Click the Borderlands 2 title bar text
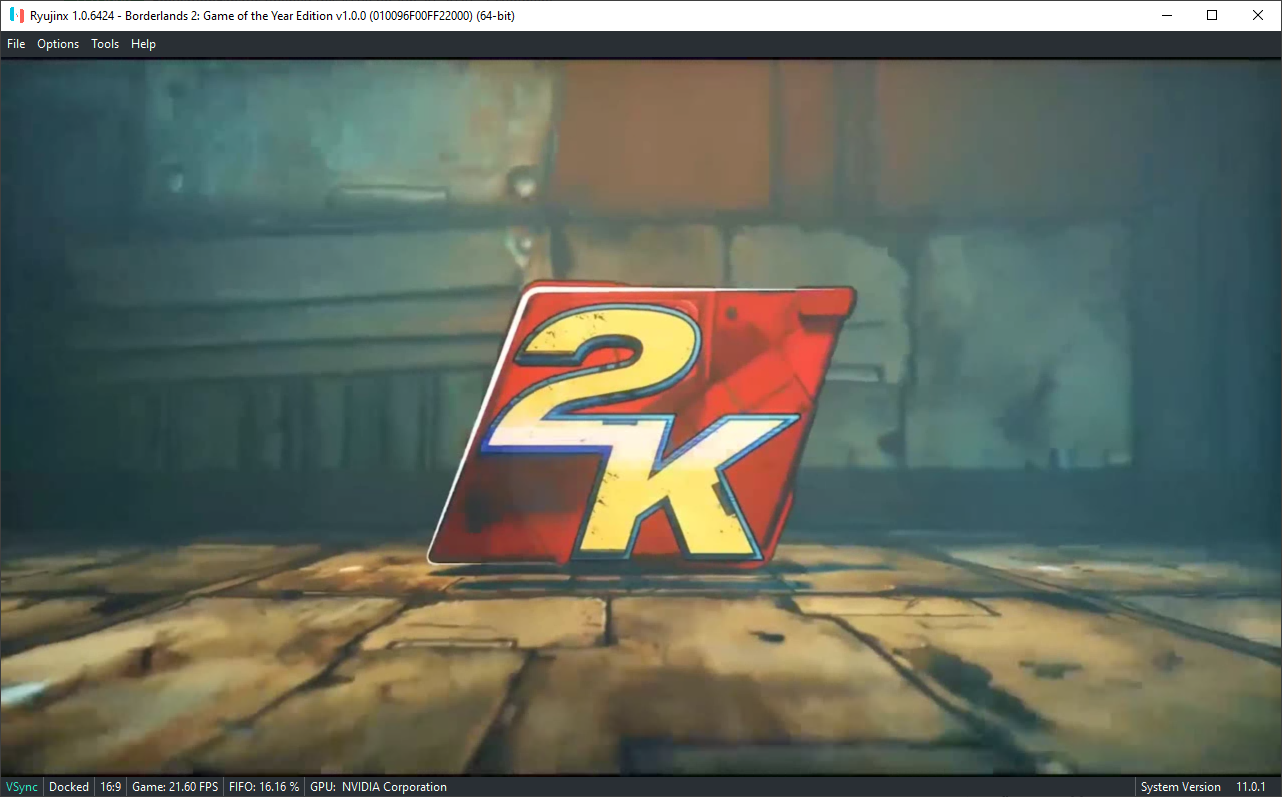Viewport: 1282px width, 797px height. coord(270,15)
